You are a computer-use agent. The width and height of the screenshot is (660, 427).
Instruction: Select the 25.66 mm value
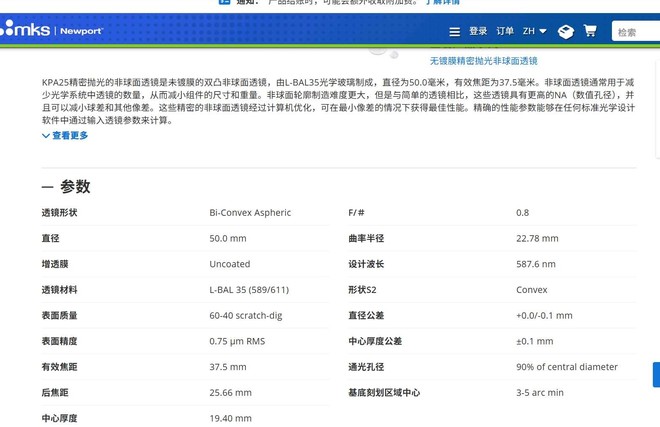231,392
